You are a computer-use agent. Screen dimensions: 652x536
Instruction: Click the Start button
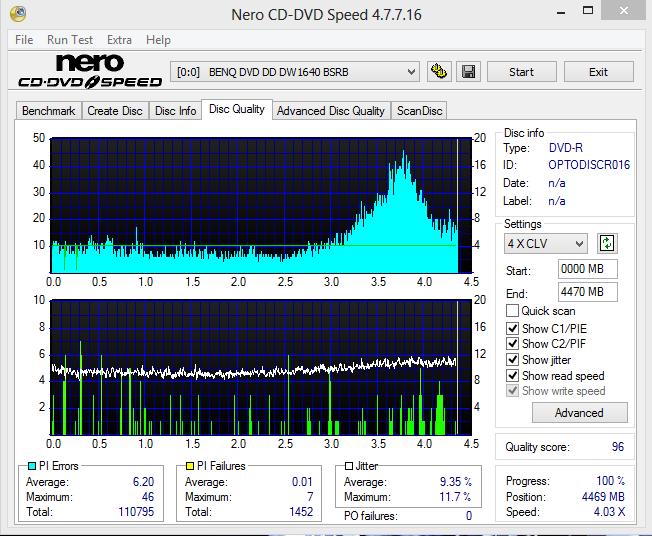pos(521,72)
